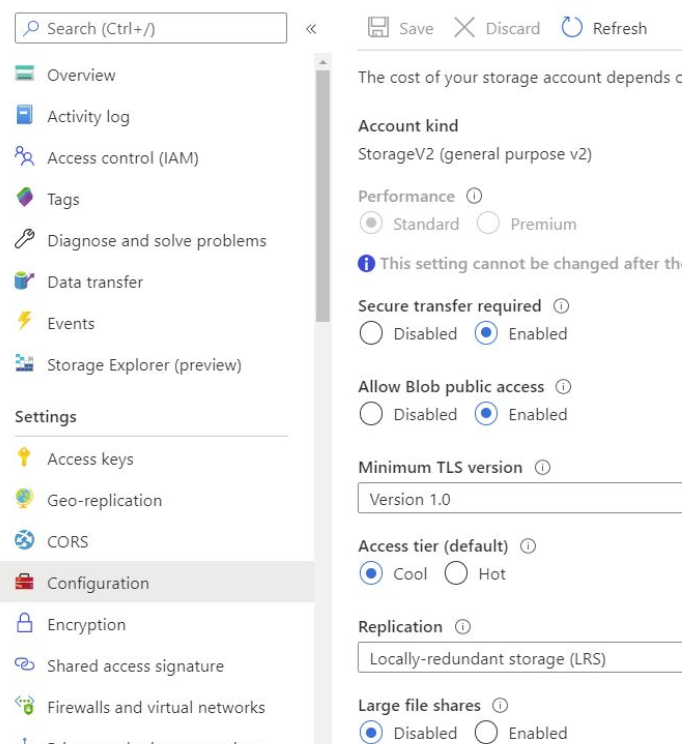
Task: Click the Replication info icon
Action: (463, 627)
